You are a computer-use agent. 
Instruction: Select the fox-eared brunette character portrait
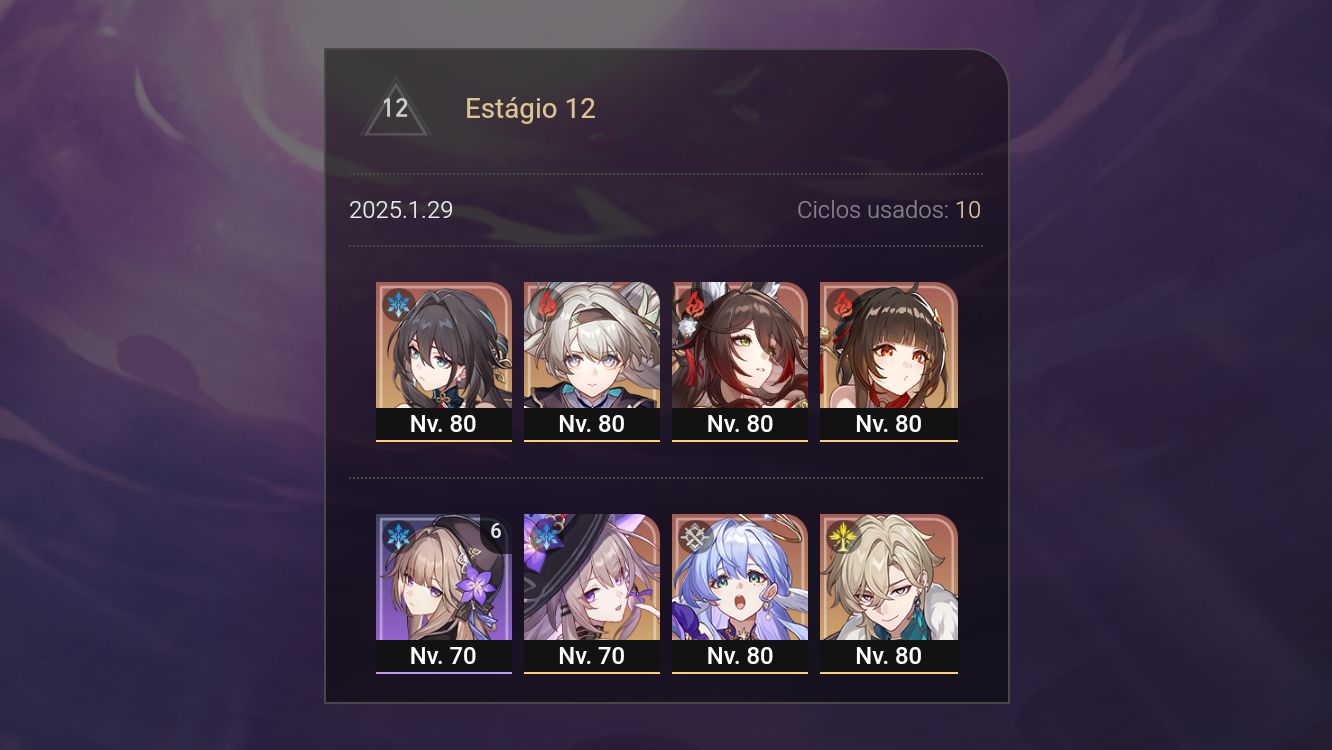[x=740, y=362]
